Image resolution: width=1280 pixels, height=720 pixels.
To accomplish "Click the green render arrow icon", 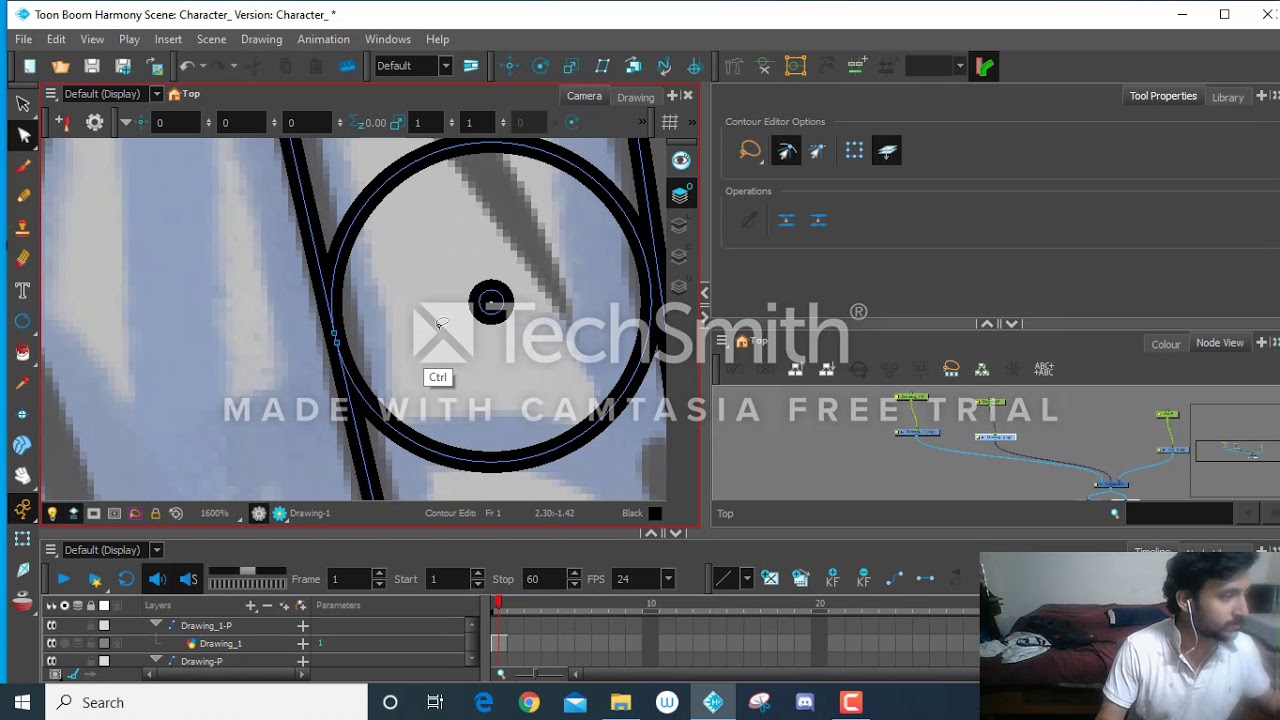I will (x=985, y=66).
